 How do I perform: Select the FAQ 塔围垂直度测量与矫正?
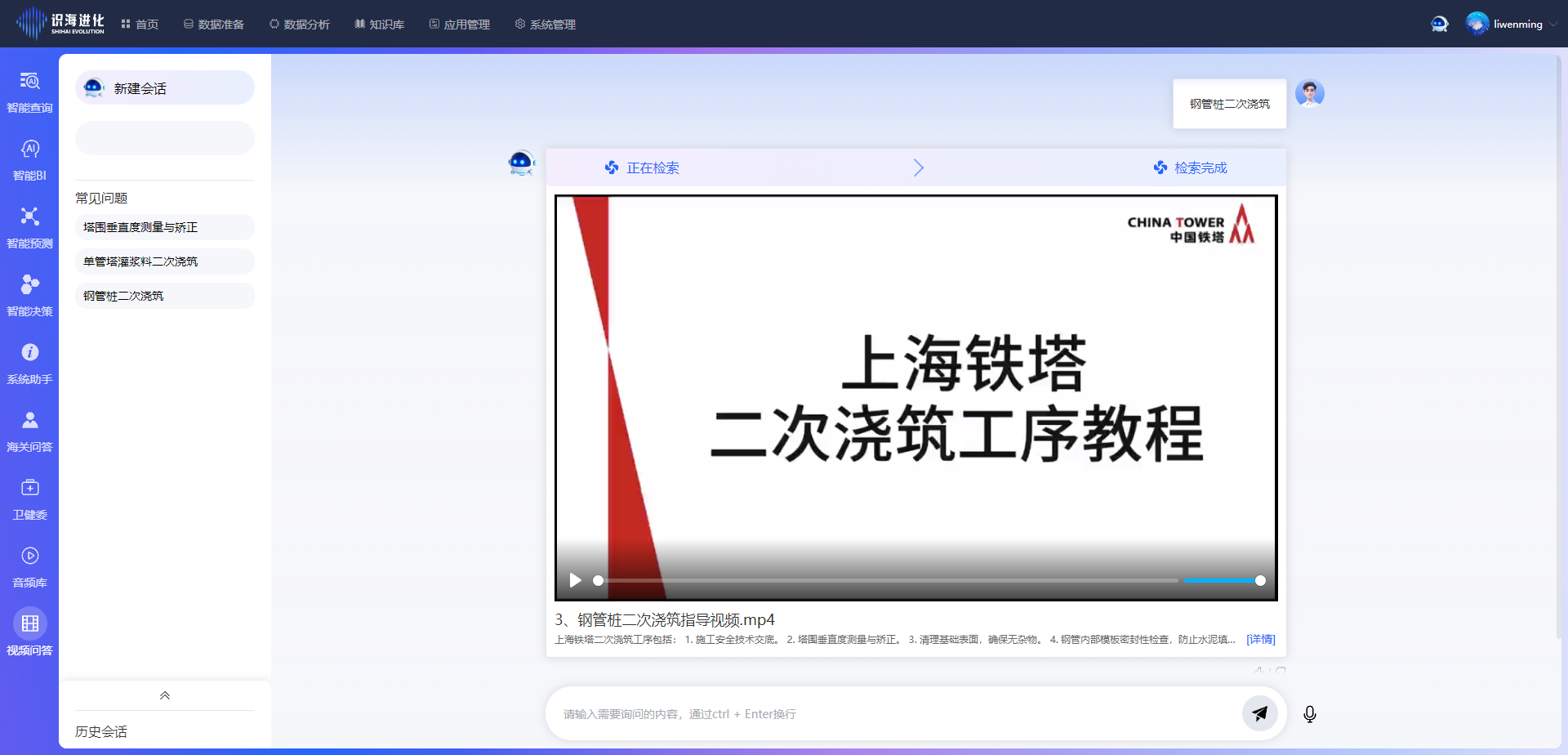(x=165, y=227)
